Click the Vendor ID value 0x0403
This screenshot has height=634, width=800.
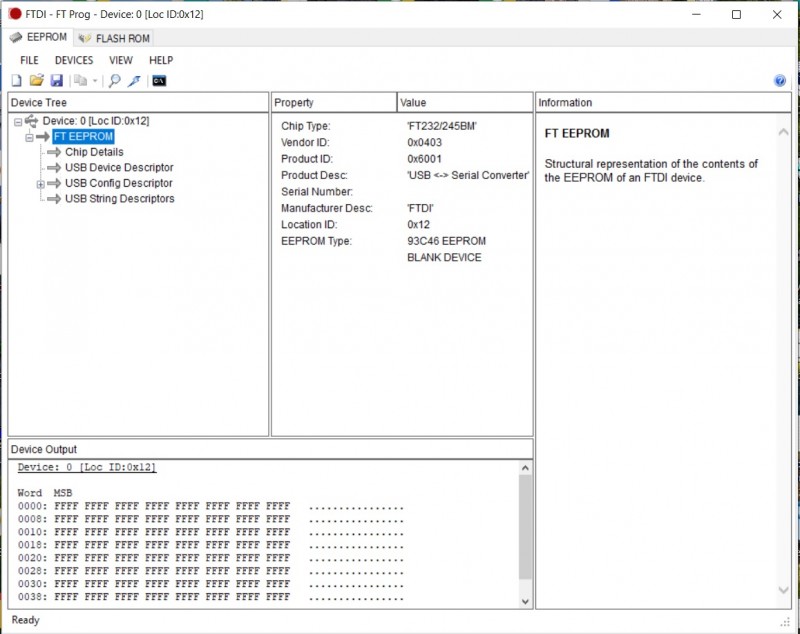click(x=424, y=142)
